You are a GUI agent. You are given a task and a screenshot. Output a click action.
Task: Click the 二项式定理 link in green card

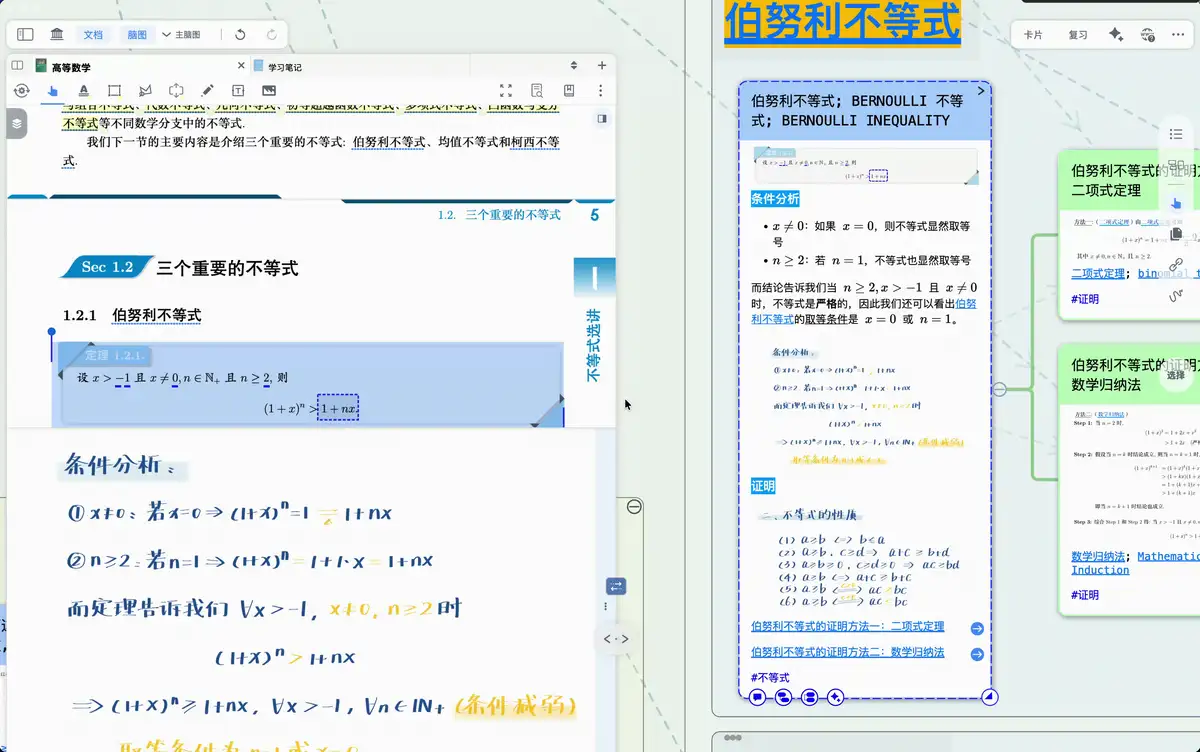coord(1098,273)
